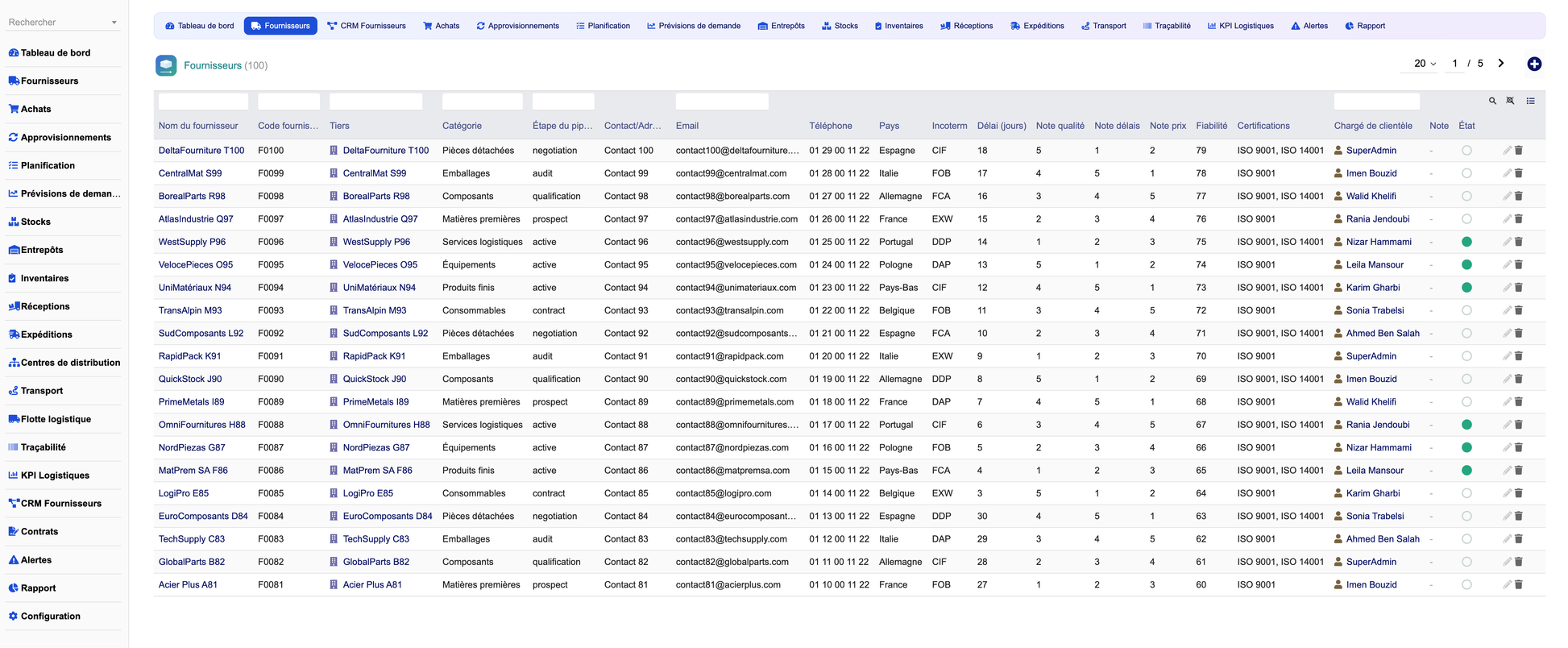Delete the EuroComposants D84 row
This screenshot has height=648, width=1568.
click(x=1519, y=516)
